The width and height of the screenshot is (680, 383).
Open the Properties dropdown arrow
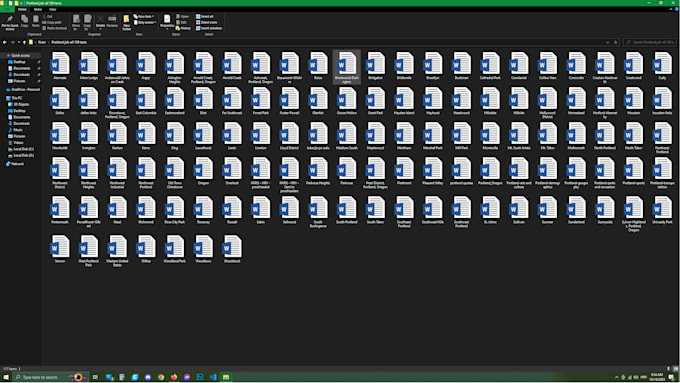(x=167, y=29)
